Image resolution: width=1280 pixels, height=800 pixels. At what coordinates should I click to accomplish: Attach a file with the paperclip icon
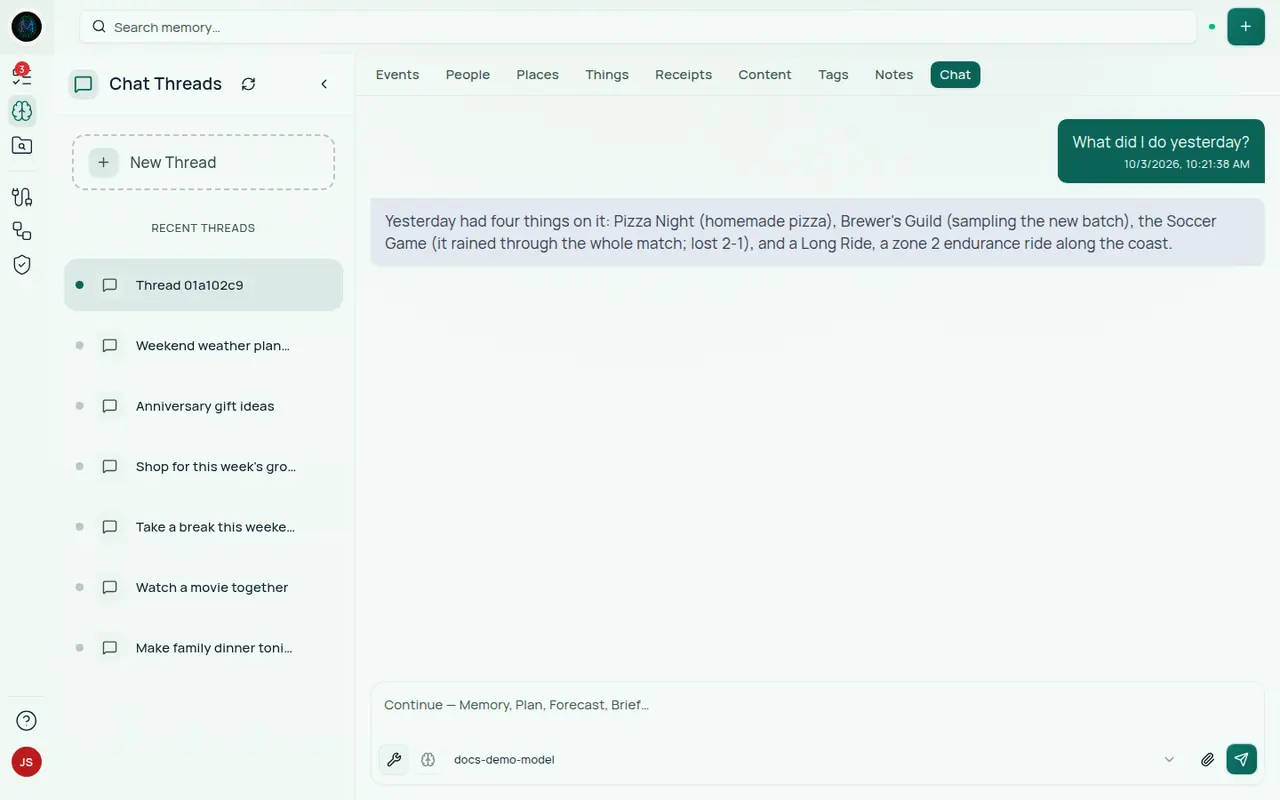tap(1207, 759)
